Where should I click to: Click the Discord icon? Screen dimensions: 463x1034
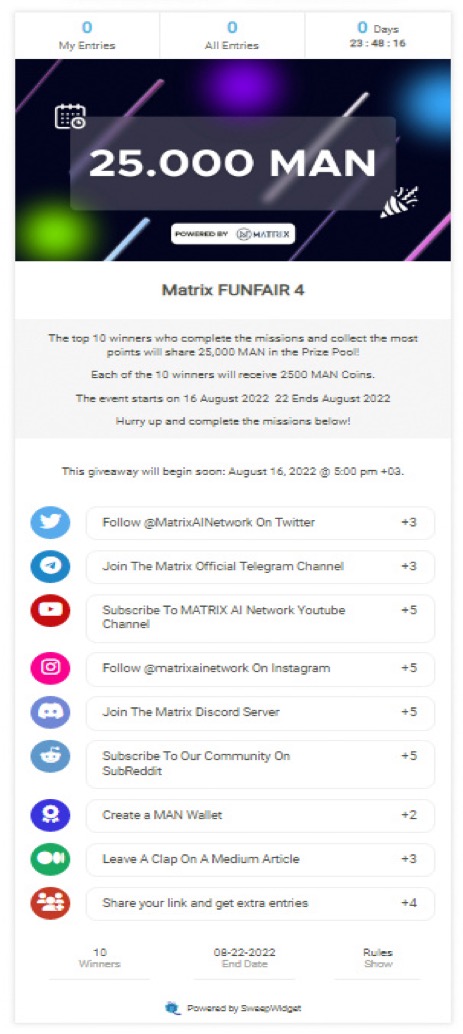pyautogui.click(x=50, y=712)
